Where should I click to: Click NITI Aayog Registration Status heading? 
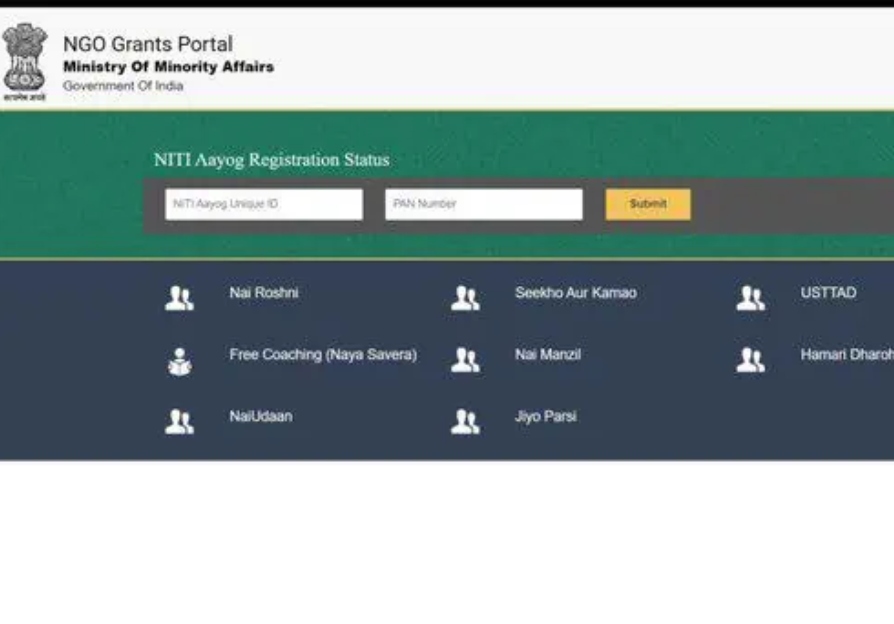pyautogui.click(x=271, y=160)
